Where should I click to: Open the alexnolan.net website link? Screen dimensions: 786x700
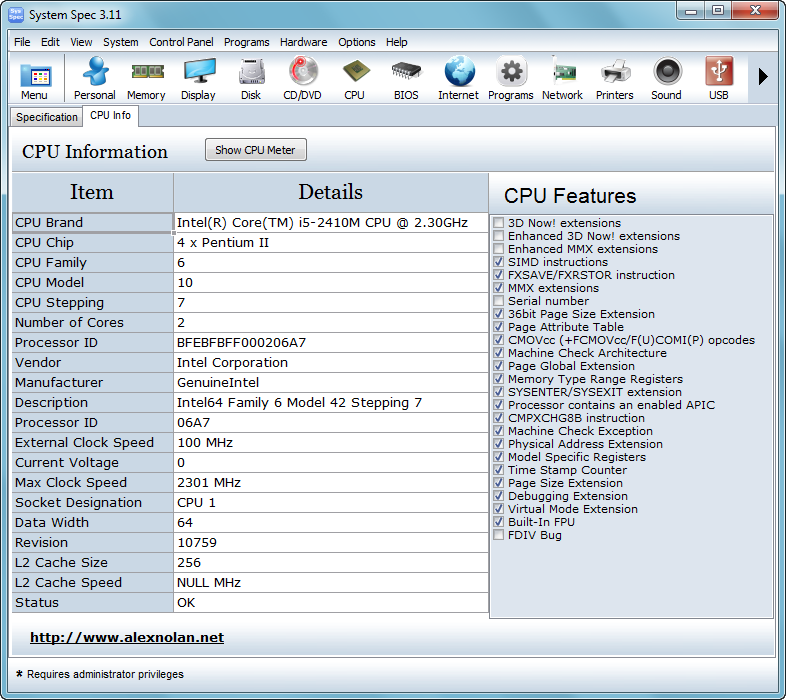(127, 637)
